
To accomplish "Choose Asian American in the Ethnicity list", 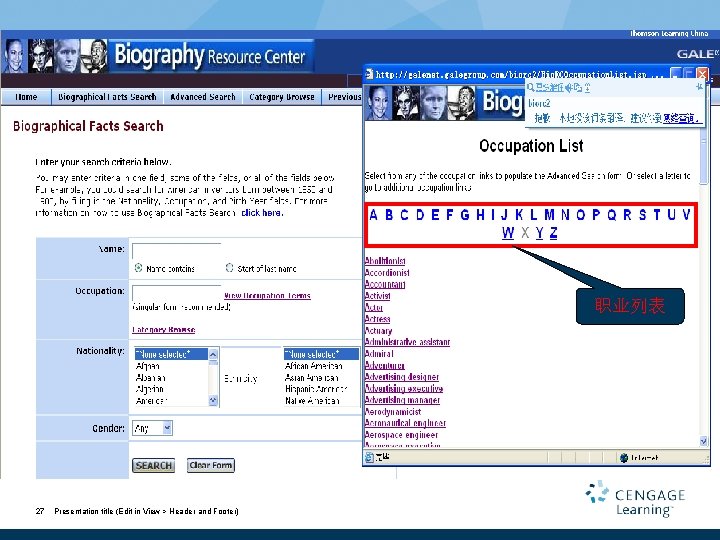I will (x=311, y=377).
